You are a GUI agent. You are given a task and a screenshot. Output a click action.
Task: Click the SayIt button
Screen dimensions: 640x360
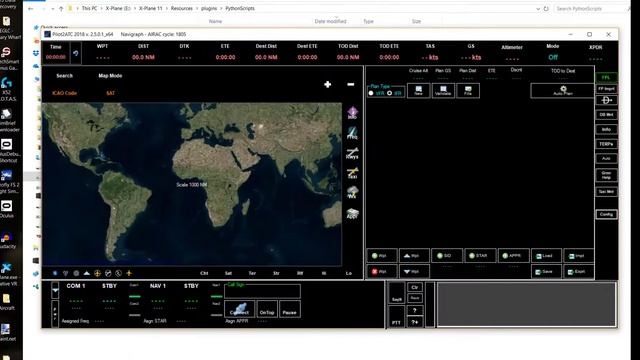pyautogui.click(x=396, y=293)
